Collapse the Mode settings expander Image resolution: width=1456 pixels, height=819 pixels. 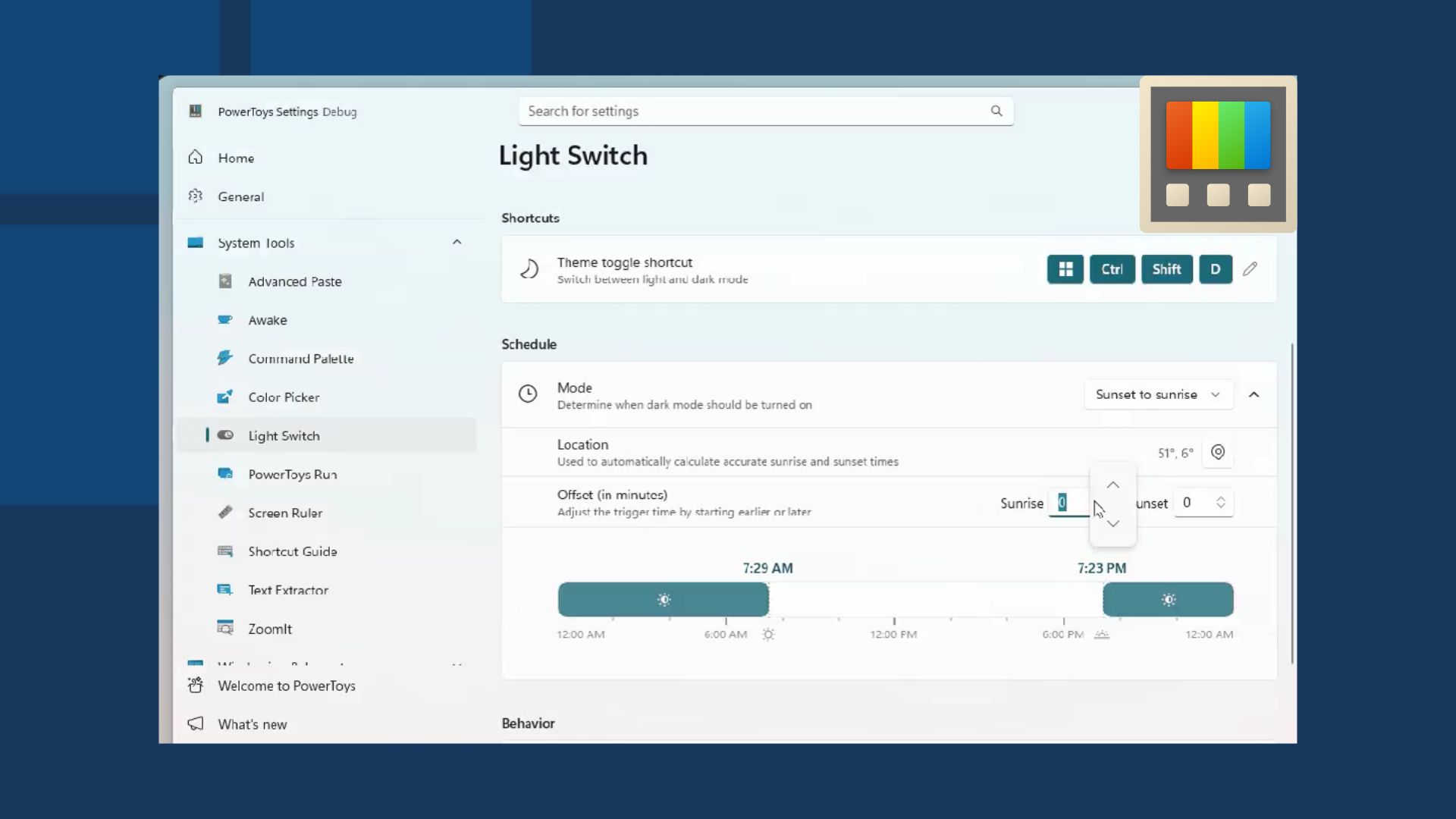pos(1254,394)
